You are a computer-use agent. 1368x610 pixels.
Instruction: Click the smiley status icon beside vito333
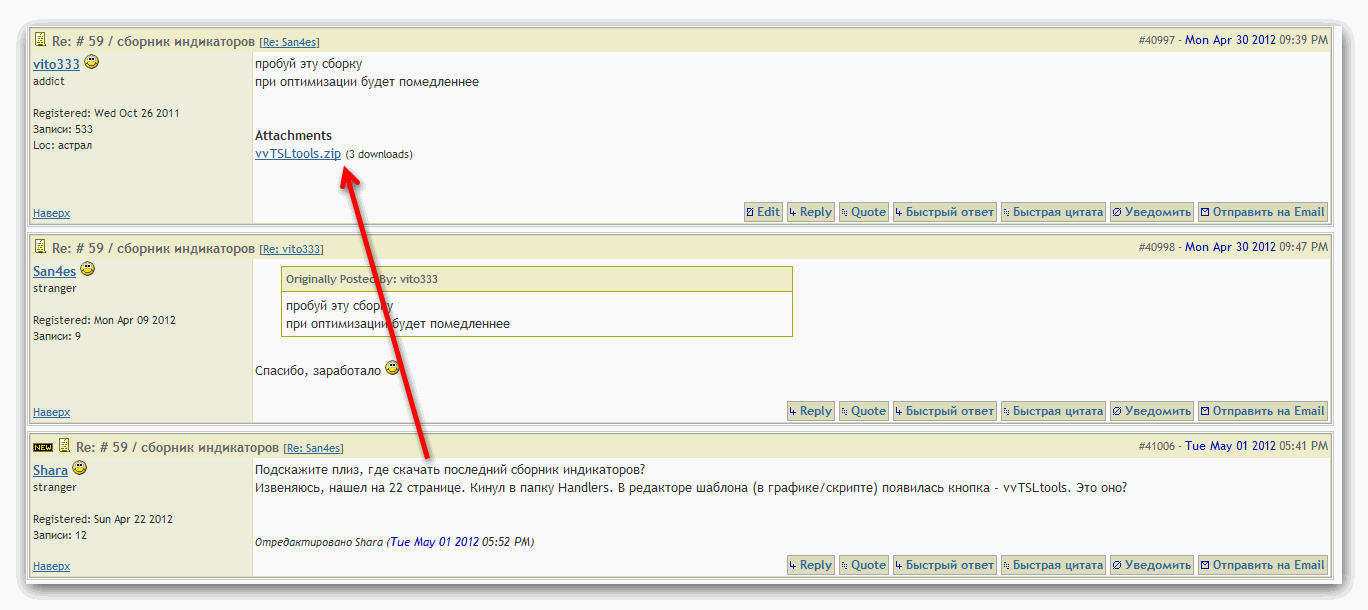(92, 62)
